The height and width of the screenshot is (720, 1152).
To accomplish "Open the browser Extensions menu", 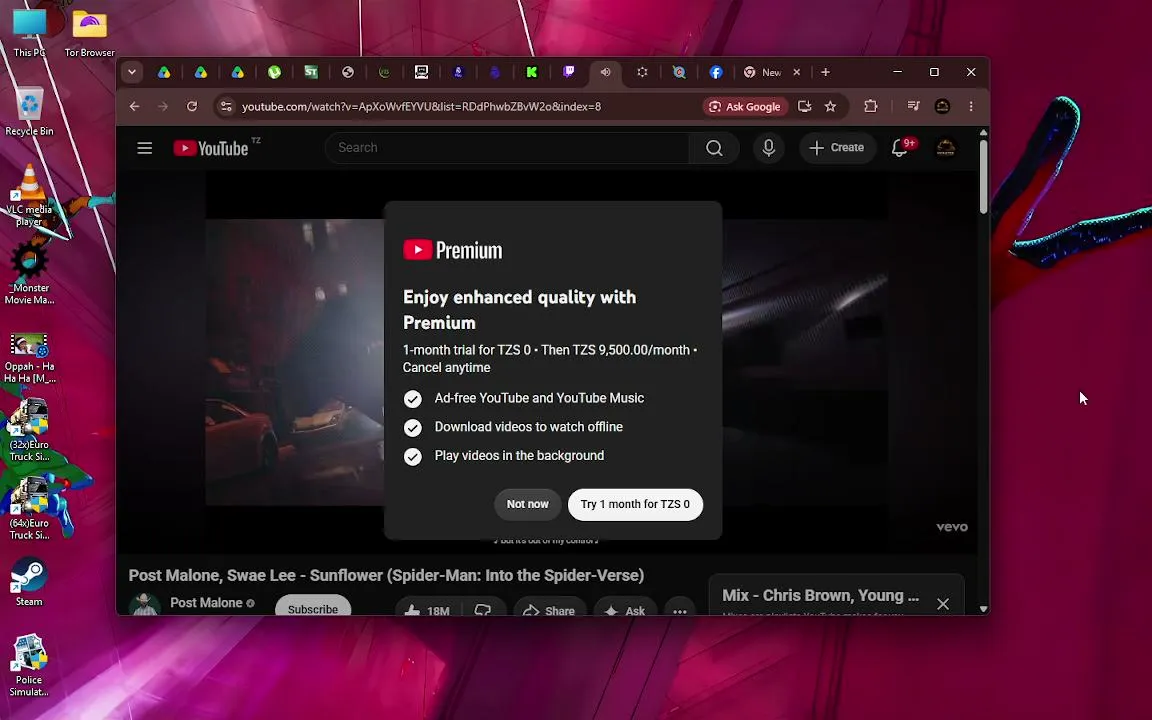I will click(871, 107).
